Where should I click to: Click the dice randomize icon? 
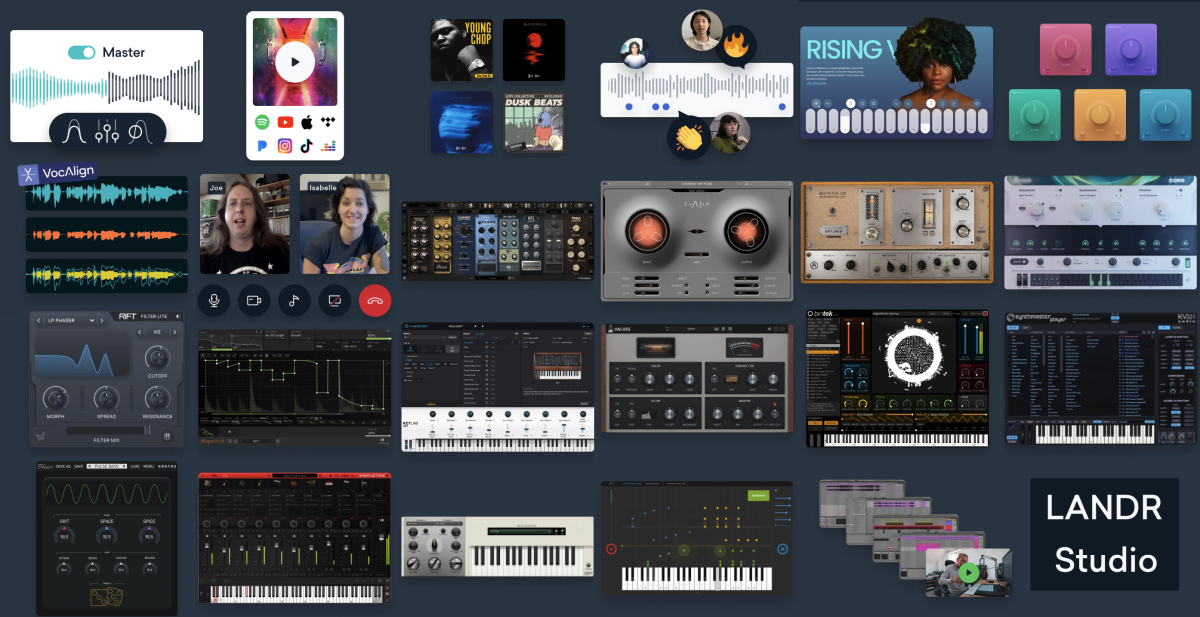tap(107, 597)
